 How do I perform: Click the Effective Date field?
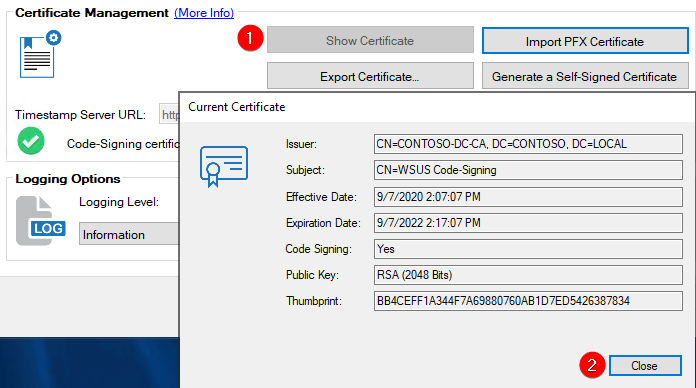(x=528, y=197)
